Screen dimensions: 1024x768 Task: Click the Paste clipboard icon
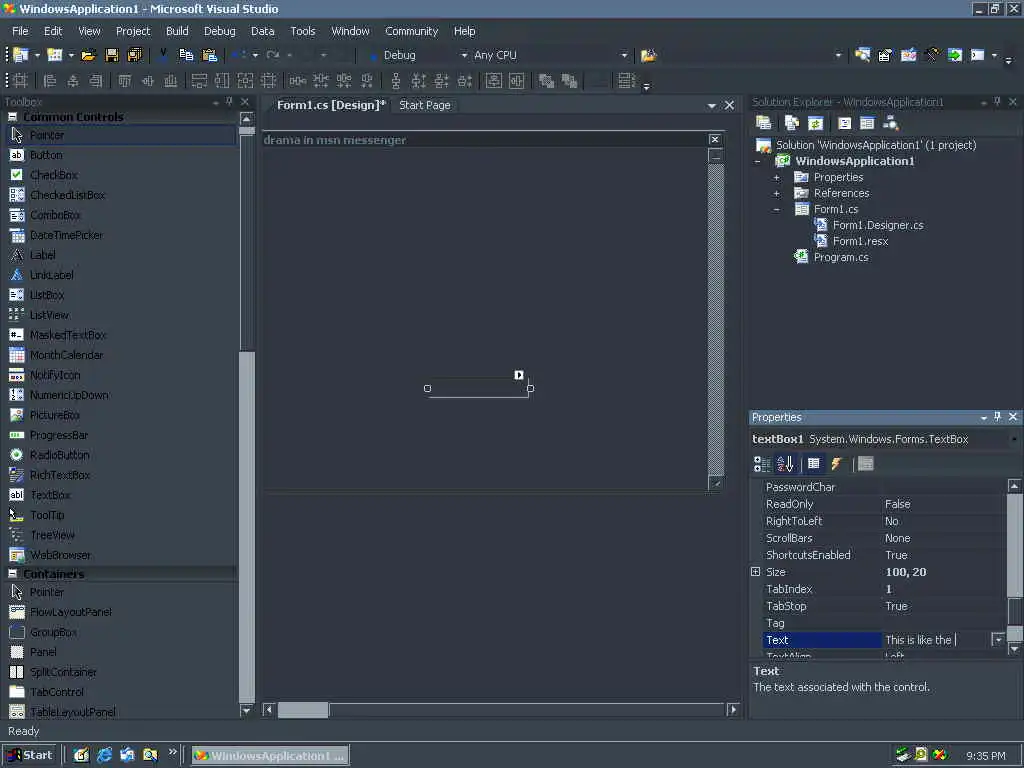[209, 56]
